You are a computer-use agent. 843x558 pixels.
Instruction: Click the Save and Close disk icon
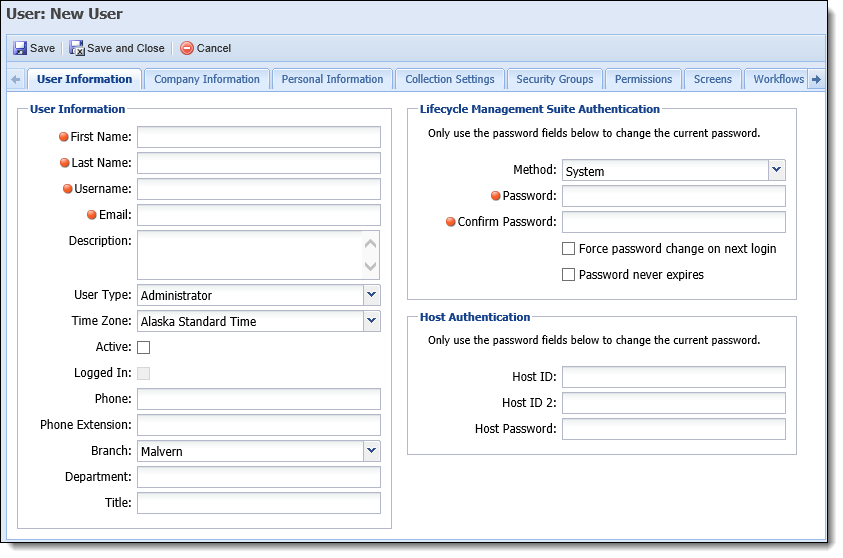pos(76,48)
